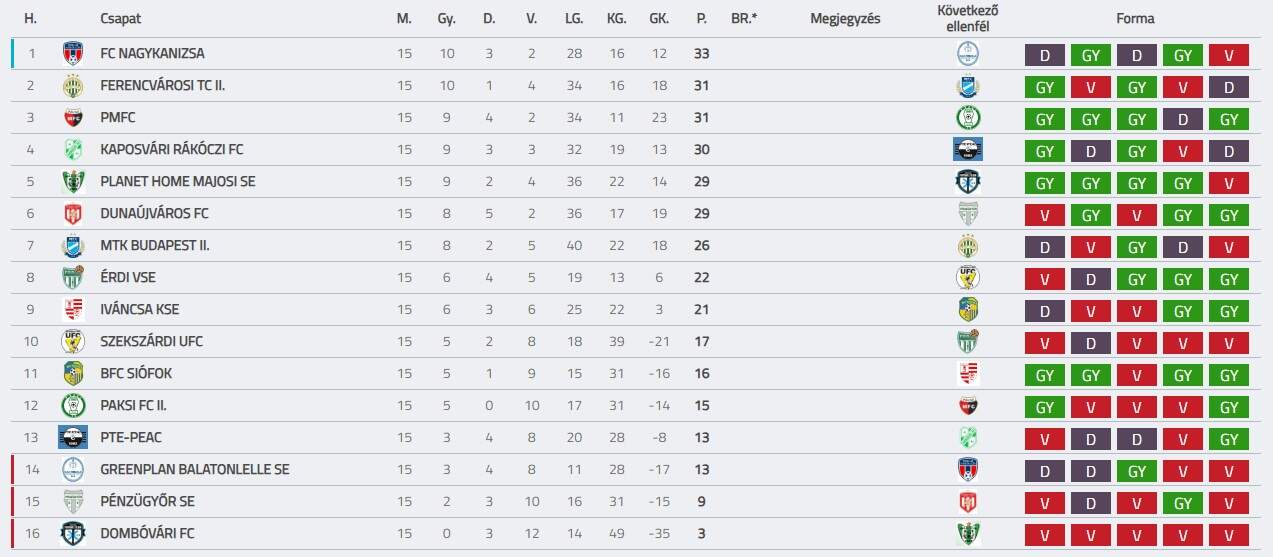1273x557 pixels.
Task: Click the Csapat column header
Action: tap(120, 18)
